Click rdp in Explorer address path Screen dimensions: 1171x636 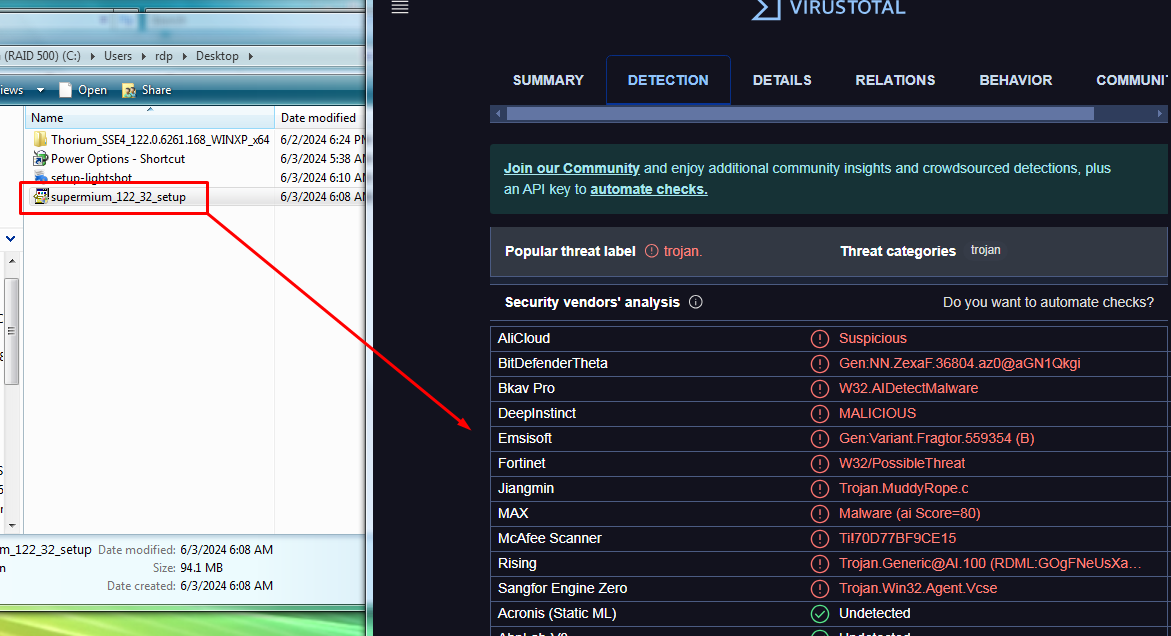164,56
